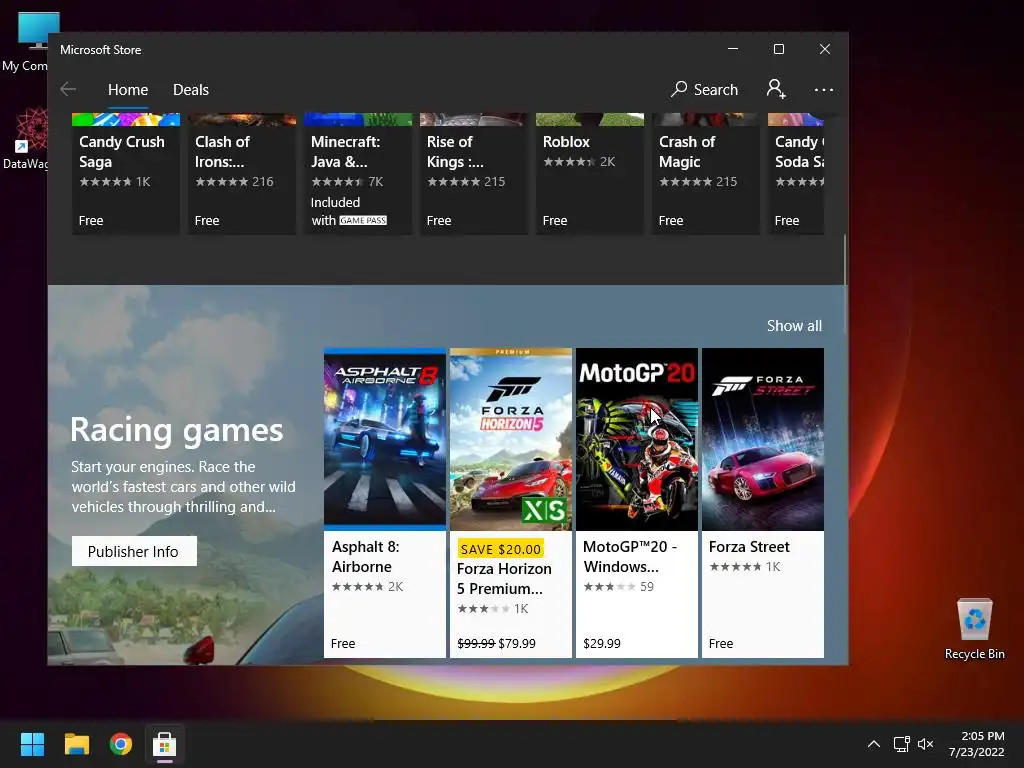This screenshot has height=768, width=1024.
Task: Open the Asphalt 8: Airborne cover art
Action: (x=385, y=439)
